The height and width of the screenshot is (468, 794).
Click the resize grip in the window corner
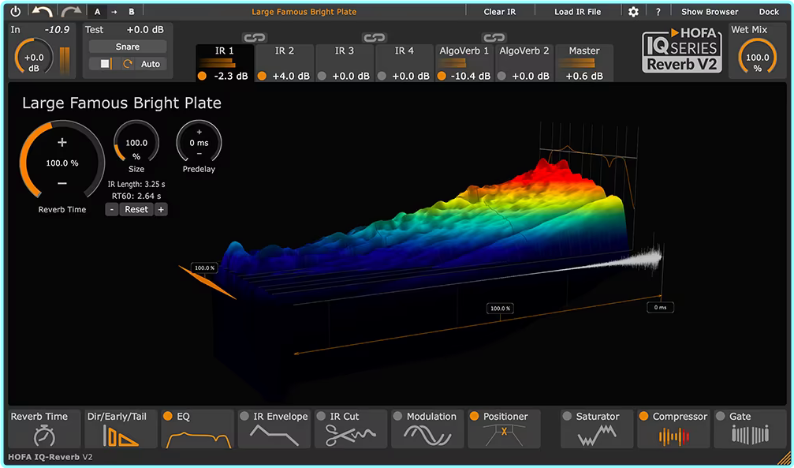(783, 457)
